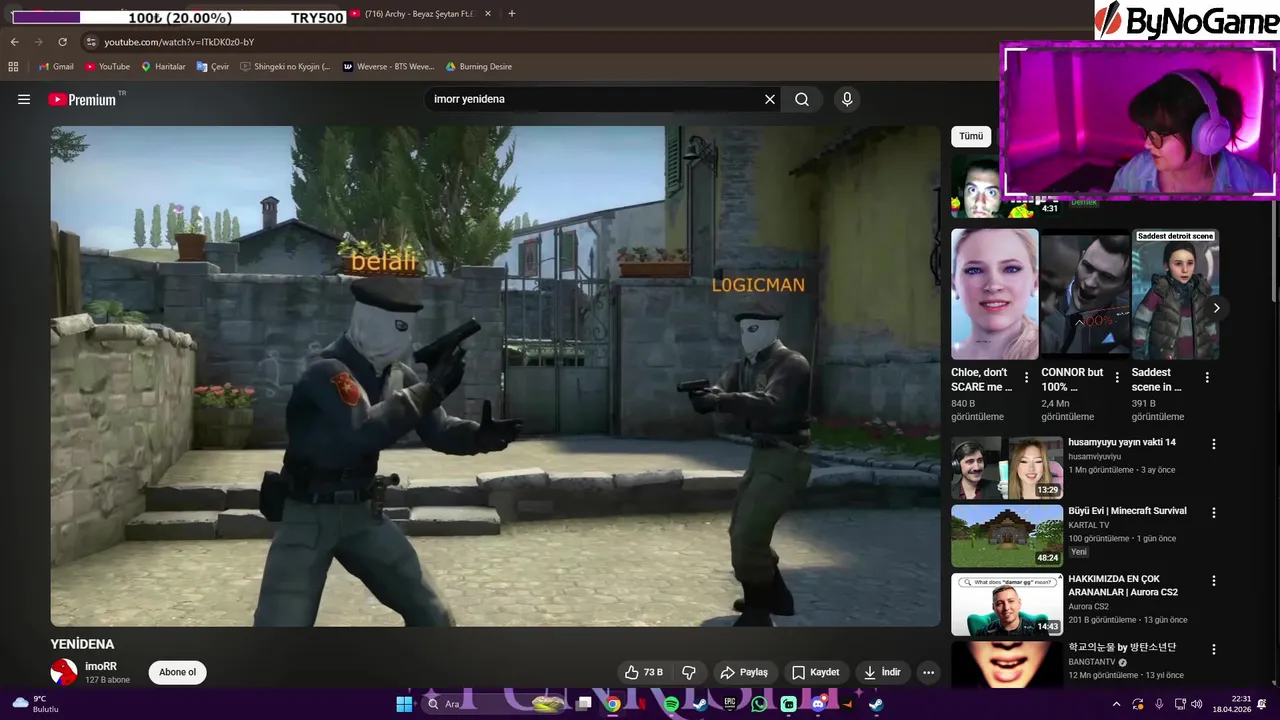Open options for Saddest scene short
This screenshot has height=720, width=1280.
pyautogui.click(x=1207, y=378)
